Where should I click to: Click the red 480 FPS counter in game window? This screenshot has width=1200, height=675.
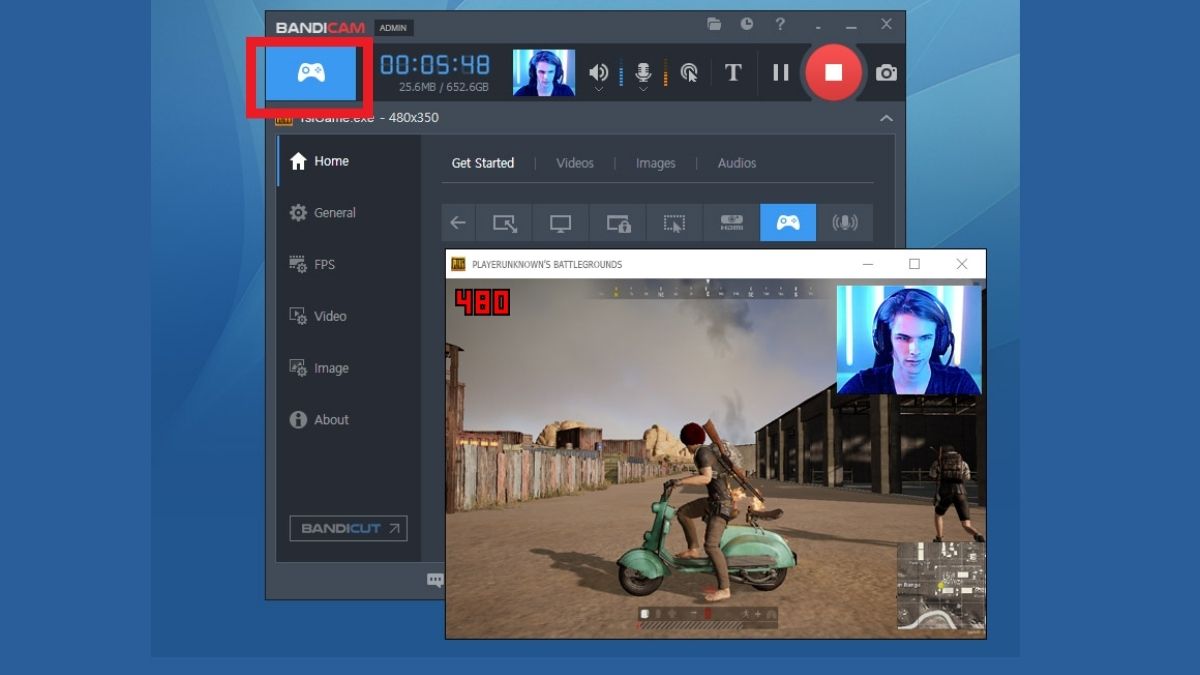483,303
